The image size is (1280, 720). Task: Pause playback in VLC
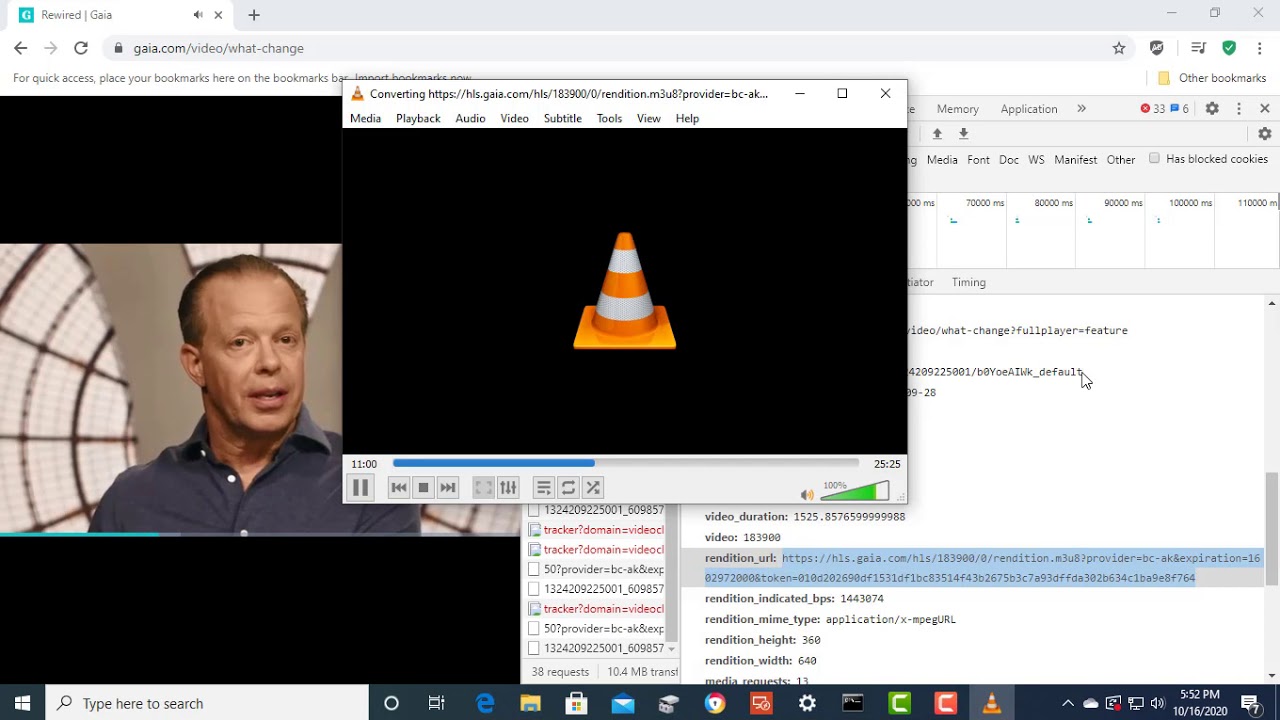click(360, 488)
